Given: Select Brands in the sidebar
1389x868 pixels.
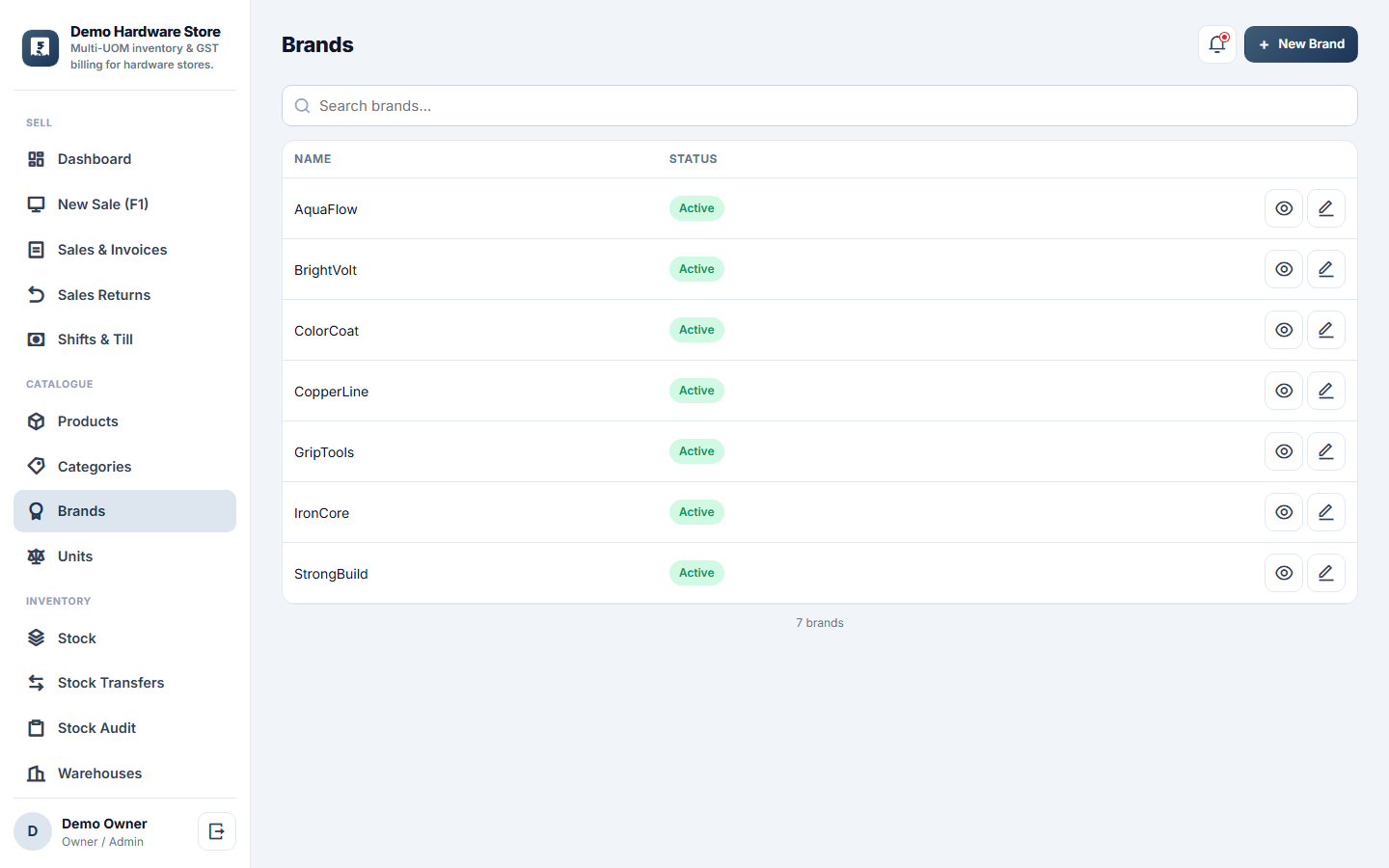Looking at the screenshot, I should [x=124, y=511].
